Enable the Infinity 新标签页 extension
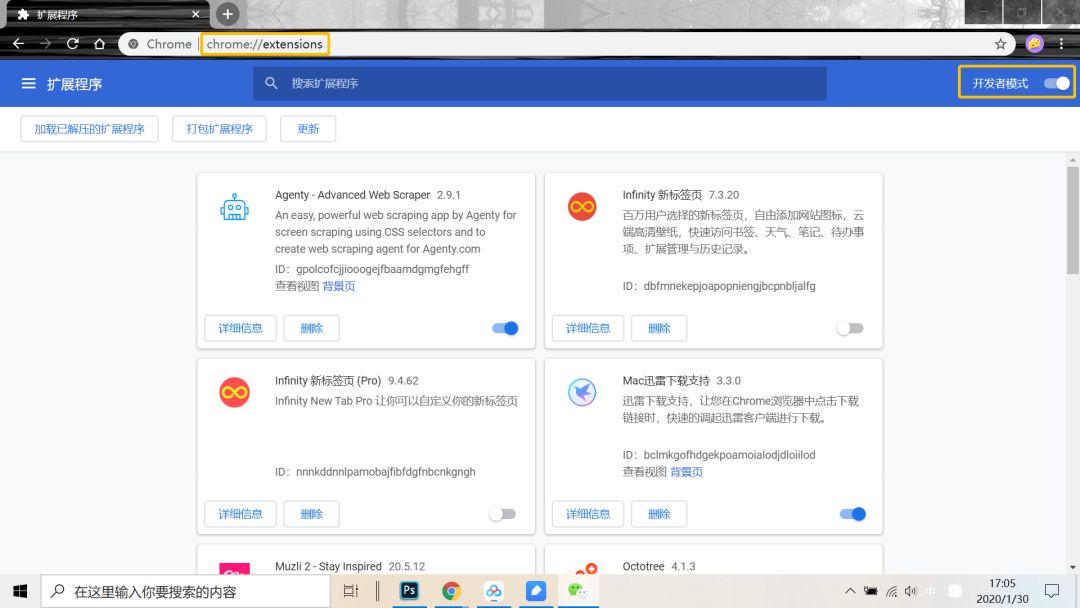Viewport: 1080px width, 608px height. pyautogui.click(x=850, y=327)
